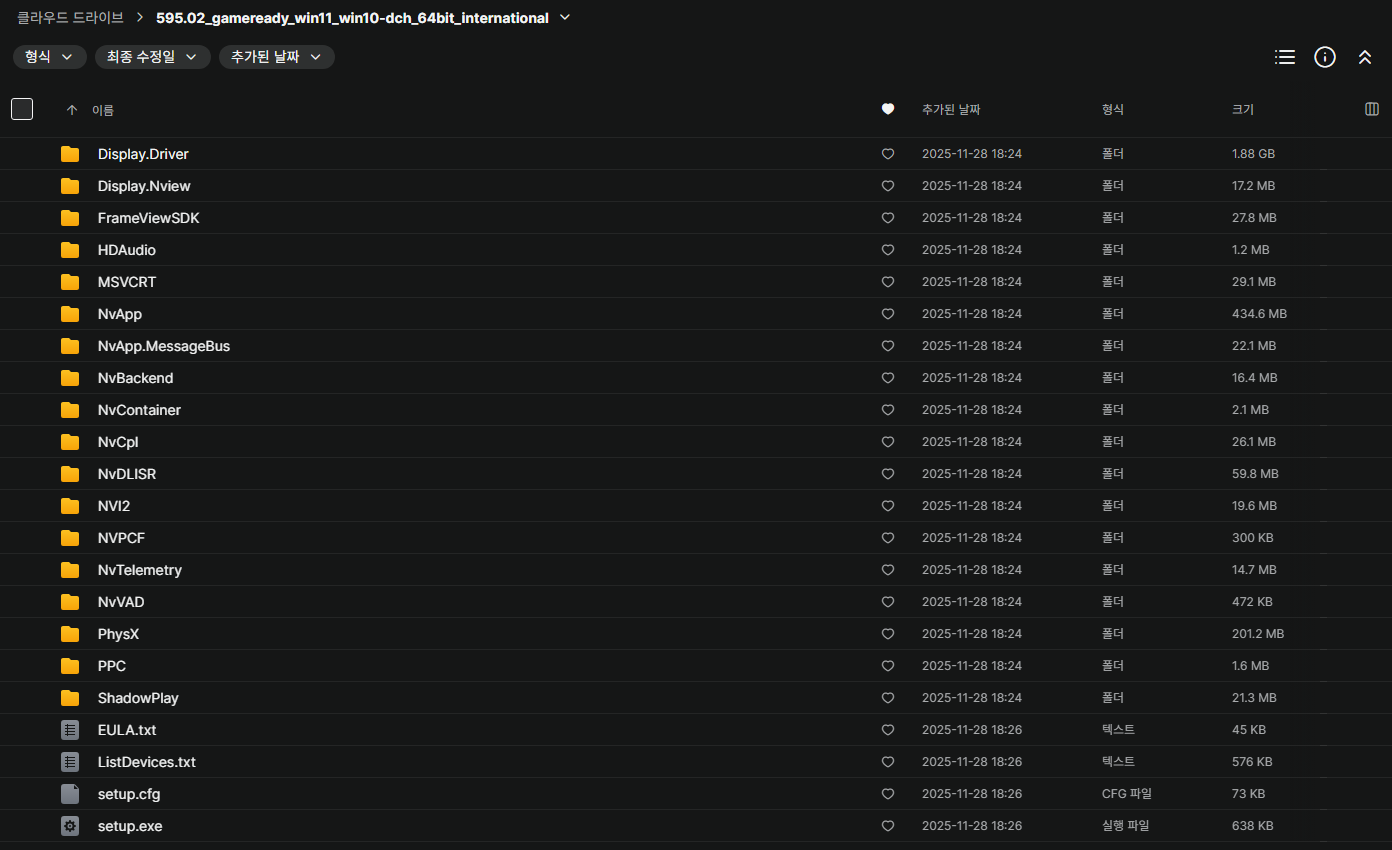1392x850 pixels.
Task: Open the 최종 수정일 filter dropdown
Action: 153,57
